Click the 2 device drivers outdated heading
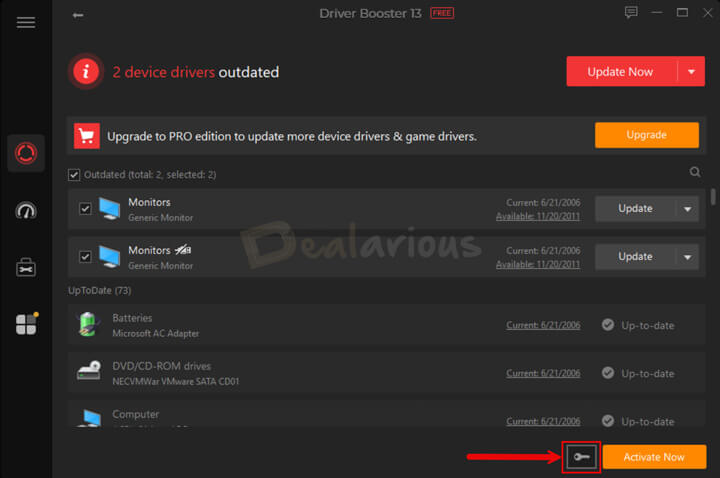Image resolution: width=720 pixels, height=478 pixels. [x=196, y=72]
